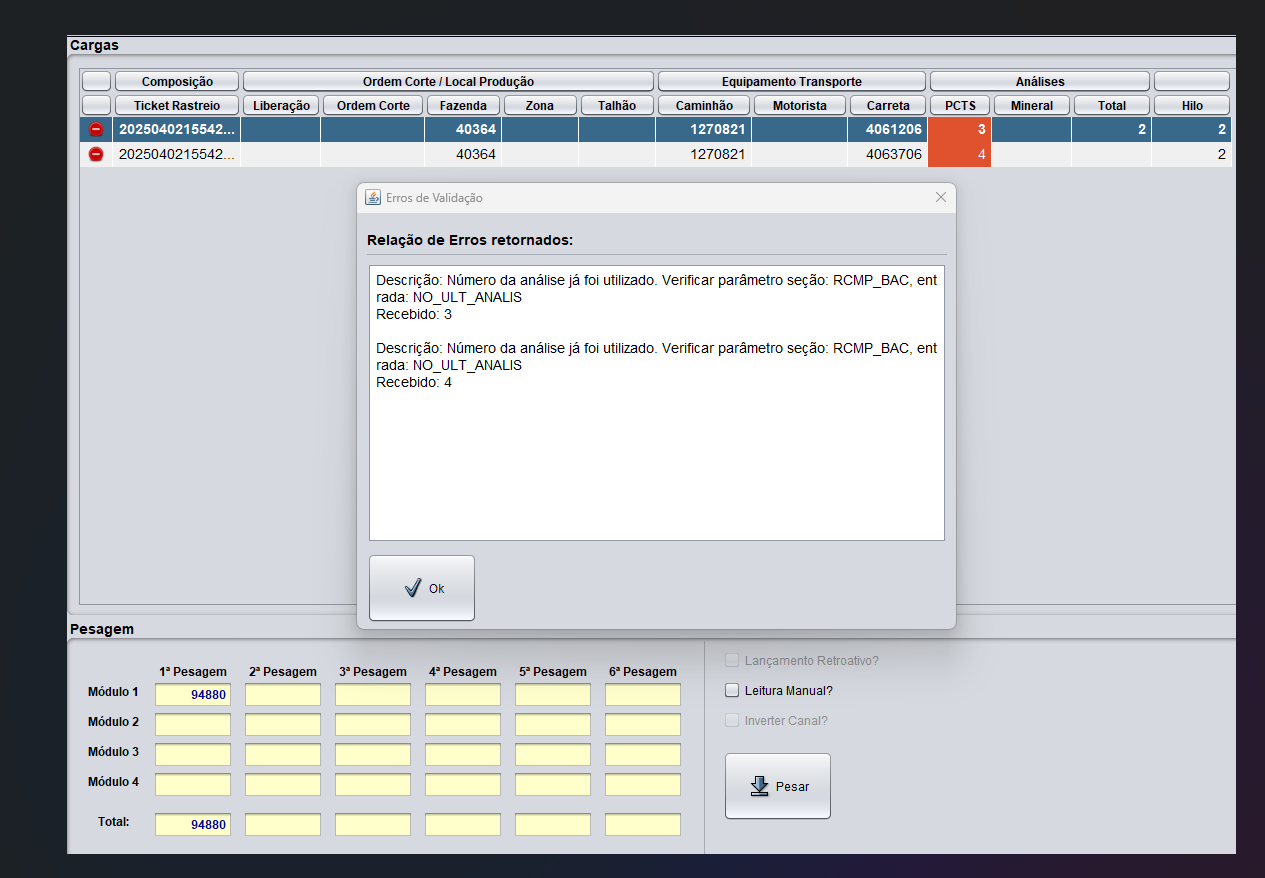Click the Módulo 3 3ª Pesagem field
This screenshot has height=878, width=1265.
coord(373,754)
